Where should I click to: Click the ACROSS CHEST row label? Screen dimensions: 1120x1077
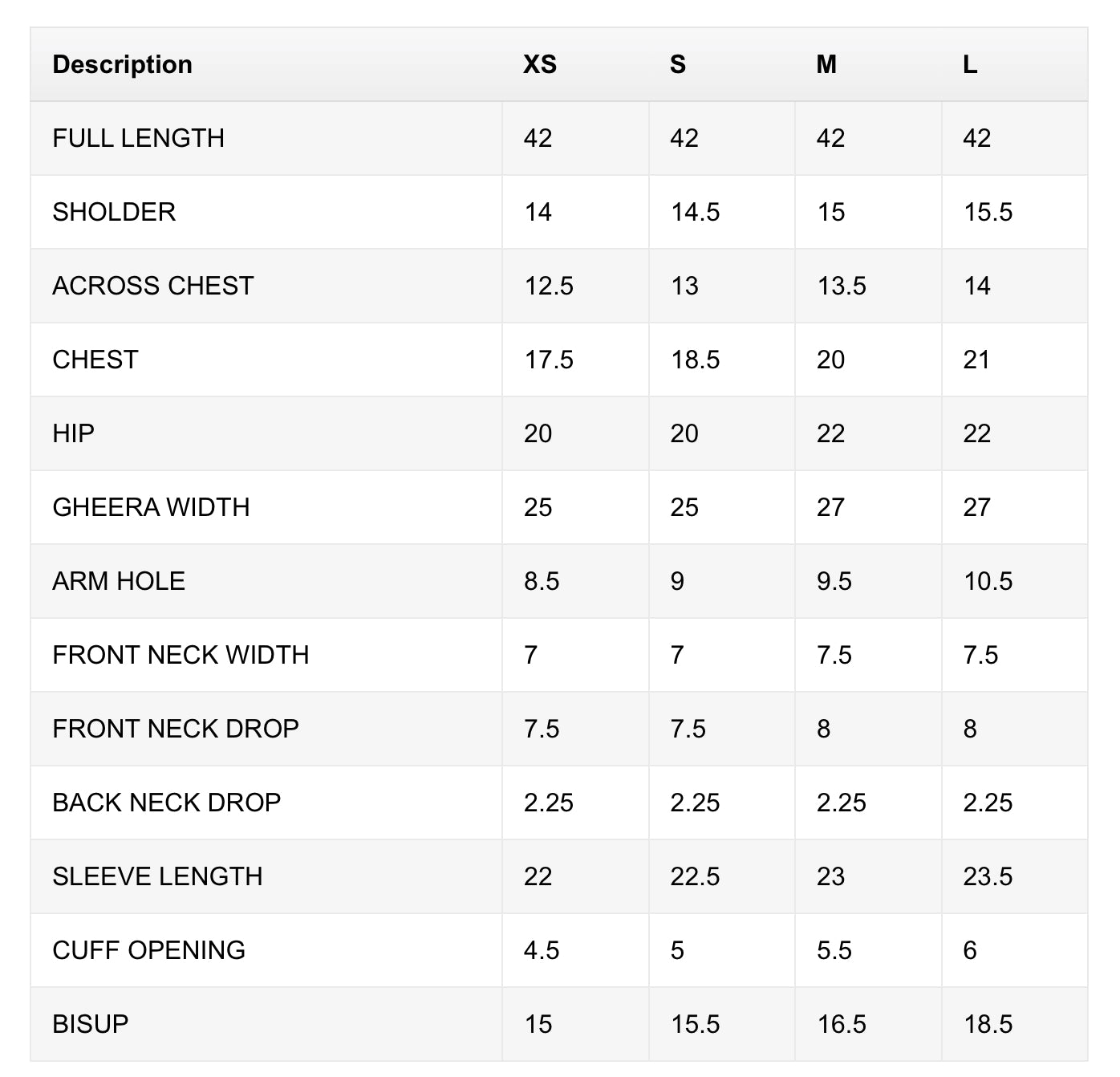point(152,286)
